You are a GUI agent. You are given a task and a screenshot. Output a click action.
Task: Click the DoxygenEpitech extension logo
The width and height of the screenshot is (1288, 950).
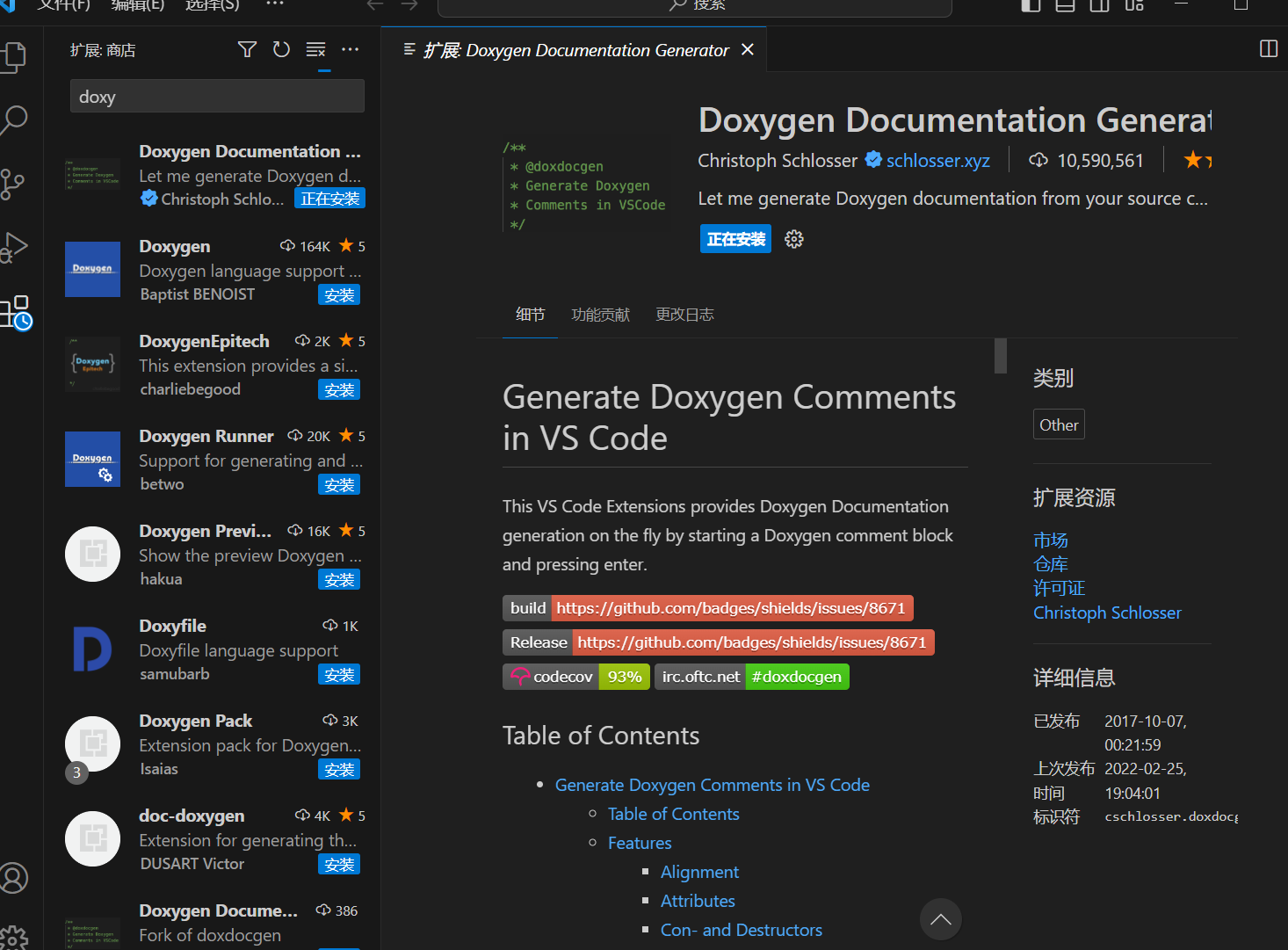coord(92,364)
